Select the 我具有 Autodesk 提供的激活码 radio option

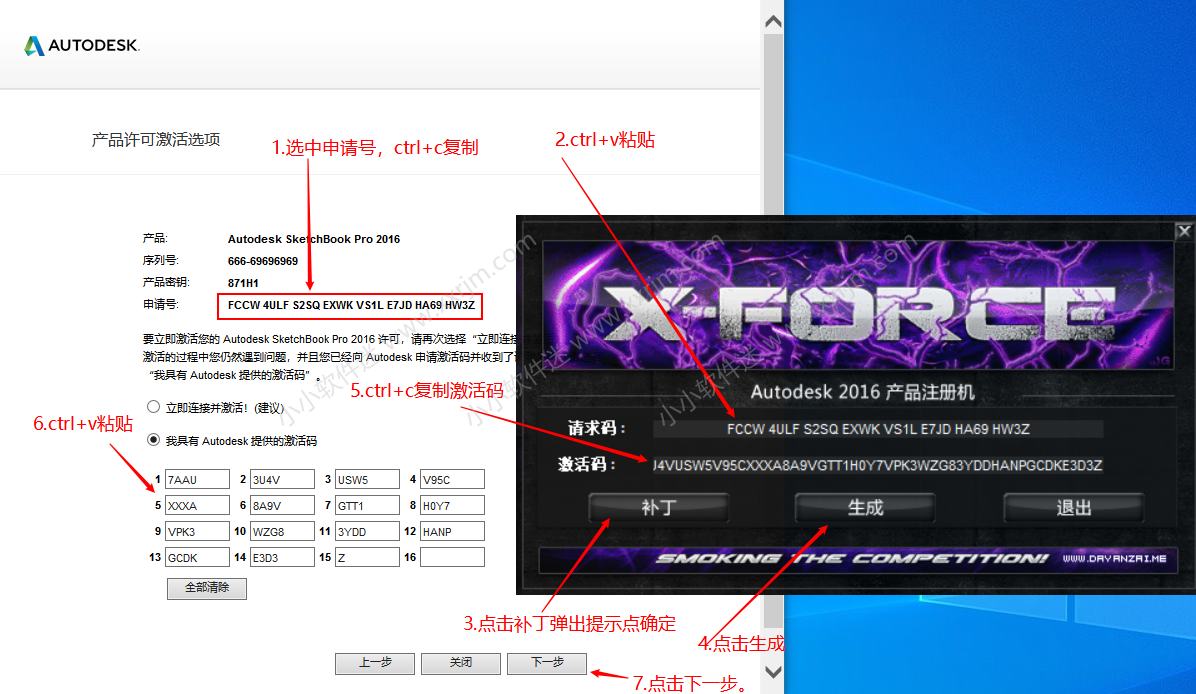point(153,439)
